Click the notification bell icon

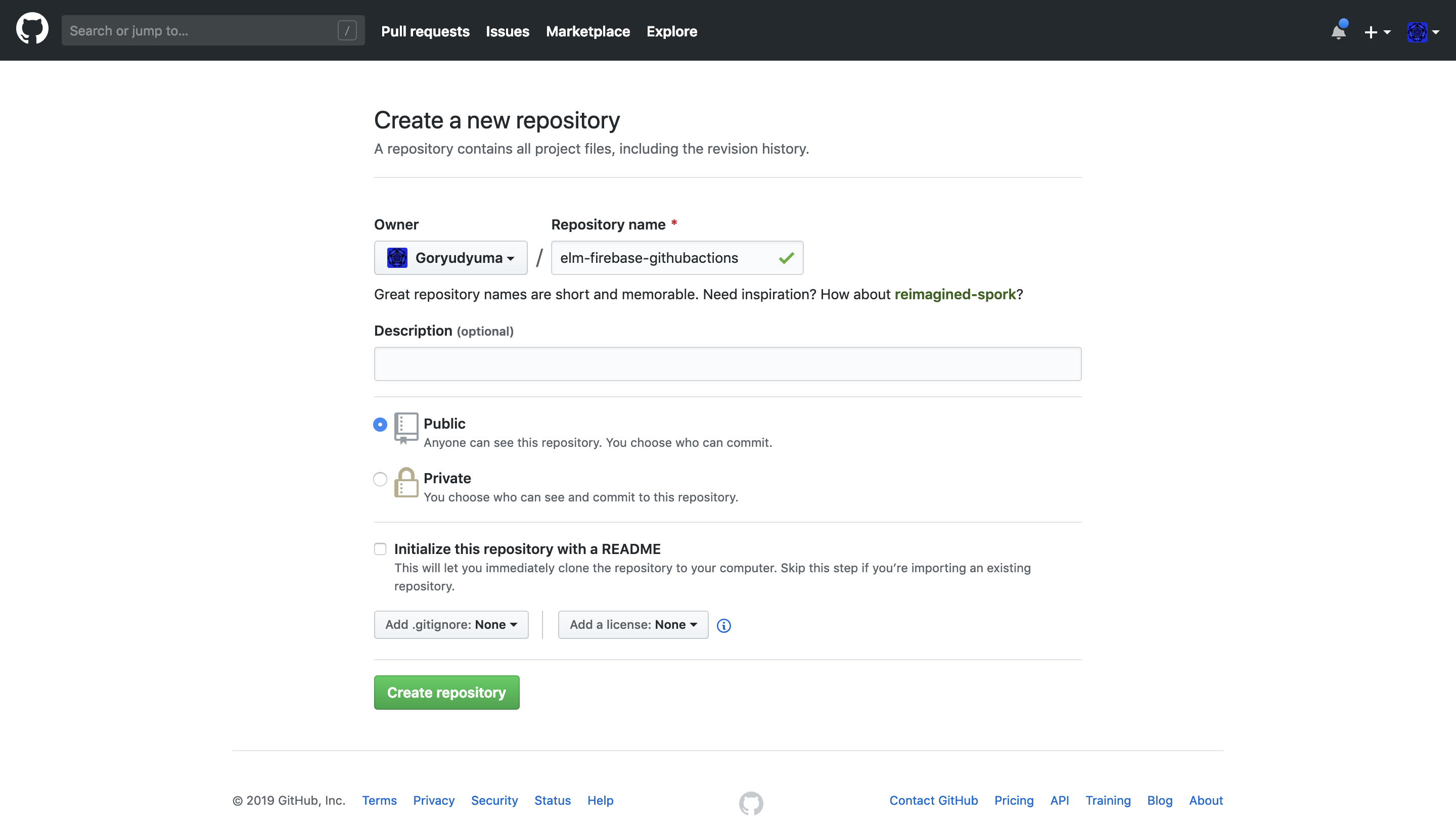1338,30
